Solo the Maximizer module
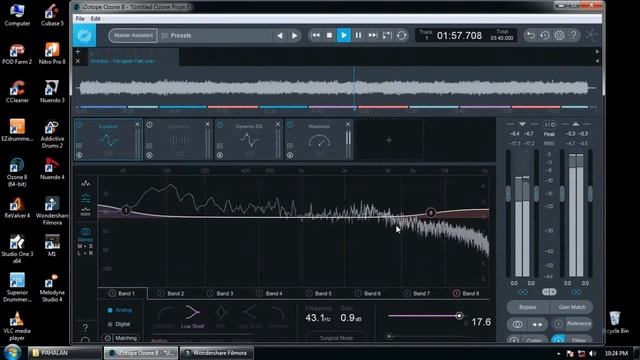The height and width of the screenshot is (360, 640). (290, 155)
